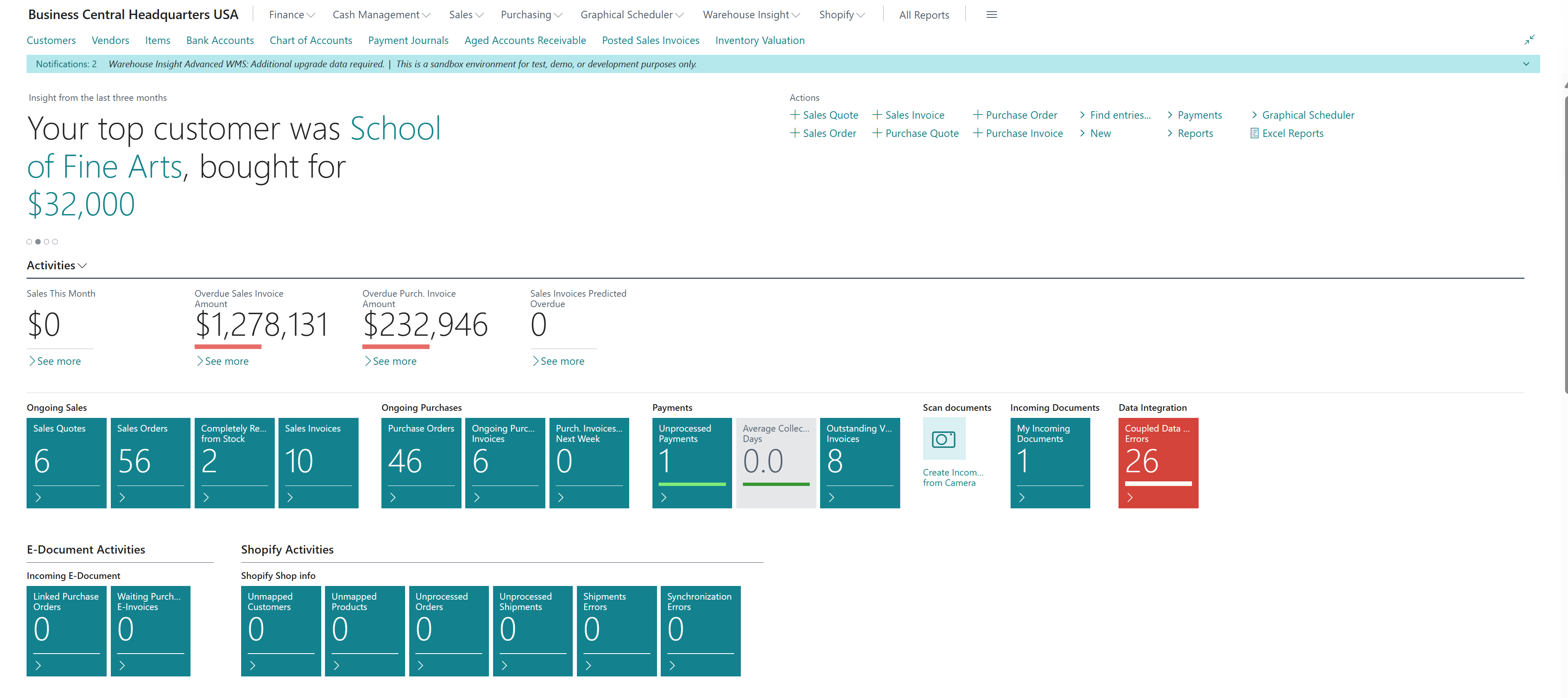Click arrow icon on Coupled Data Errors tile

1130,497
